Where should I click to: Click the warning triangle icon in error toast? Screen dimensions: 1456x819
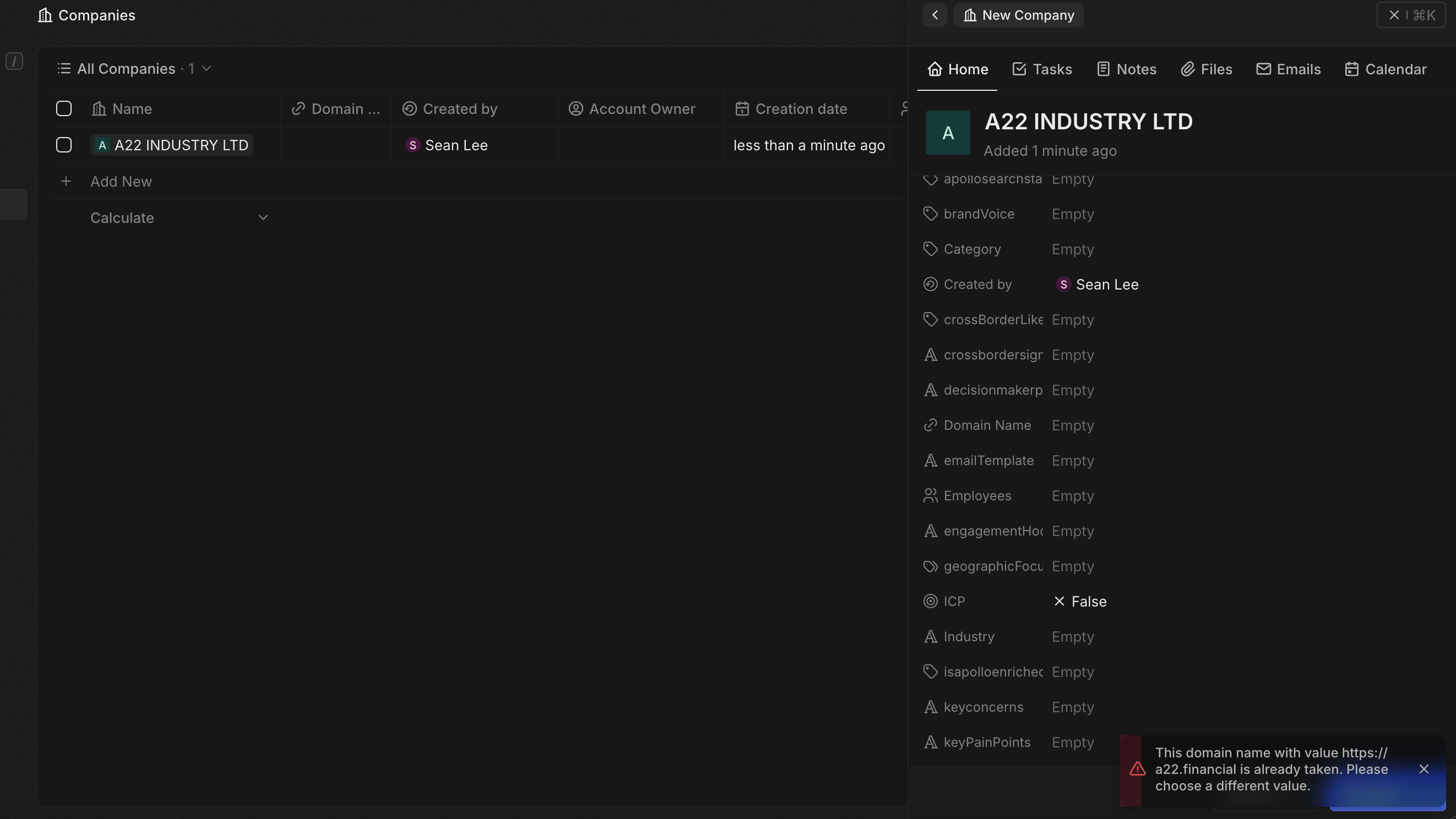(x=1137, y=769)
